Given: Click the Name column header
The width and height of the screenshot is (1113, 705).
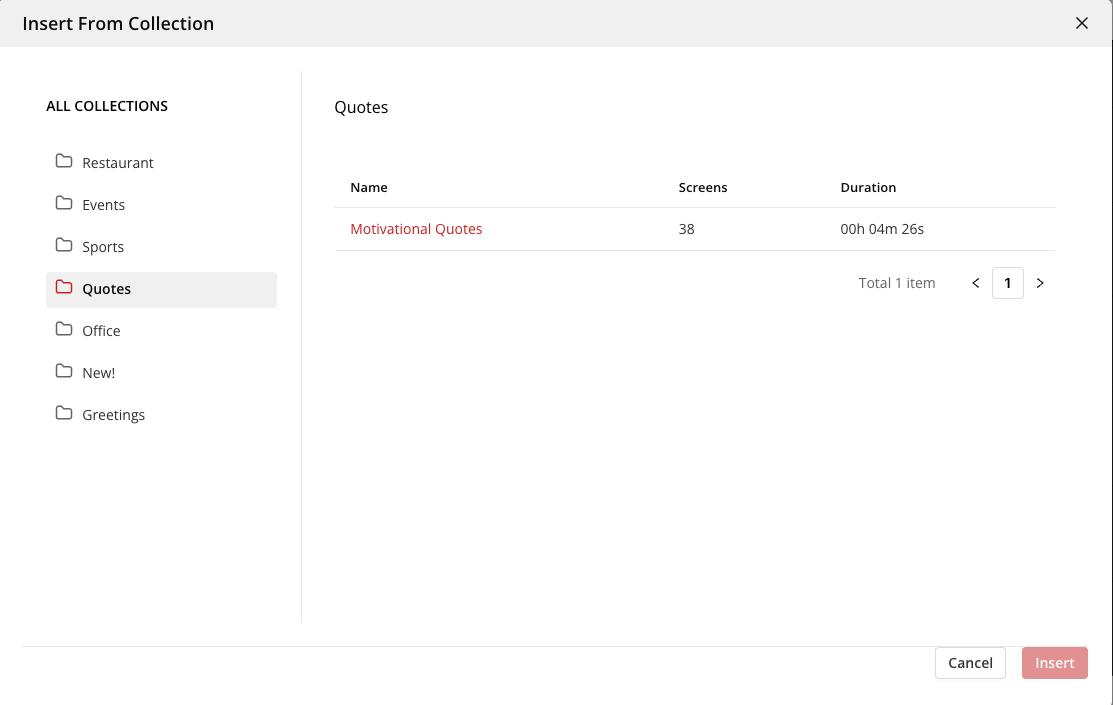Looking at the screenshot, I should [369, 187].
